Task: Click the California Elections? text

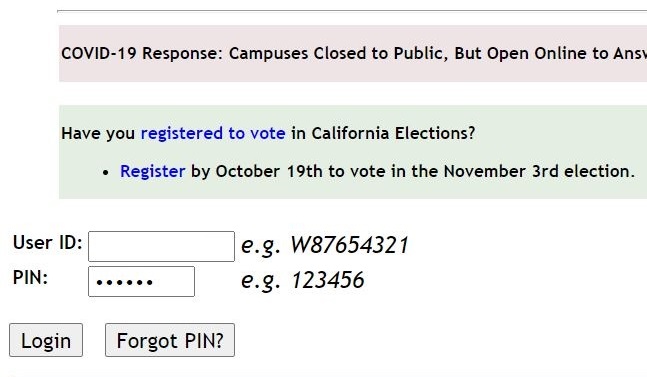Action: click(x=393, y=134)
